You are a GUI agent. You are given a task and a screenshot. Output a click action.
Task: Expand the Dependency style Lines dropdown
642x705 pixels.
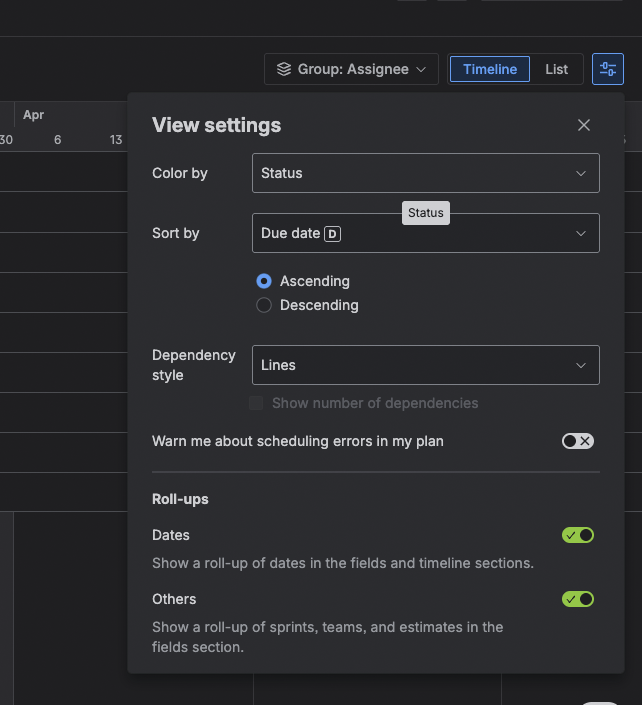tap(425, 365)
